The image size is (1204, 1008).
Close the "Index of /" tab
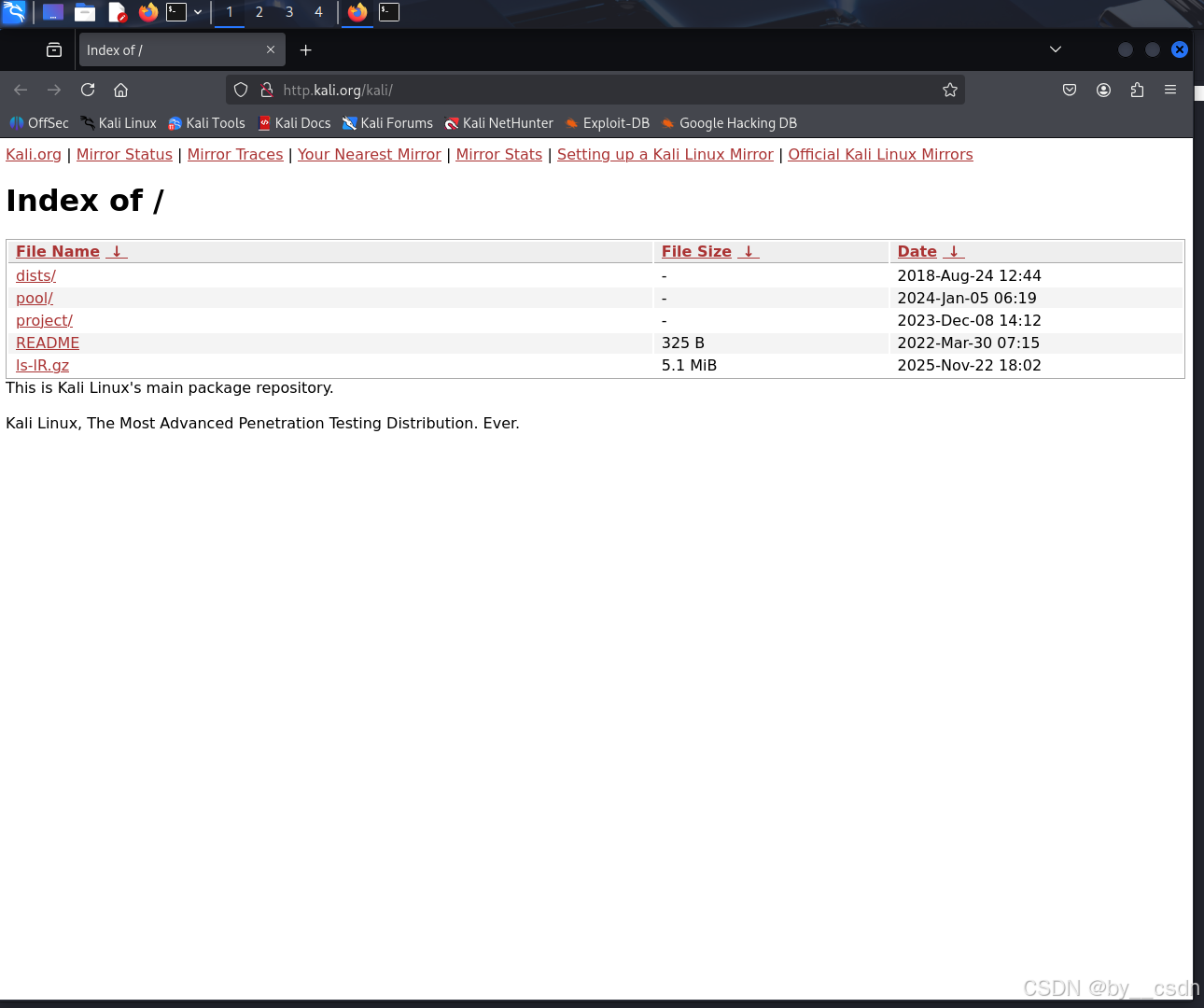pyautogui.click(x=271, y=50)
